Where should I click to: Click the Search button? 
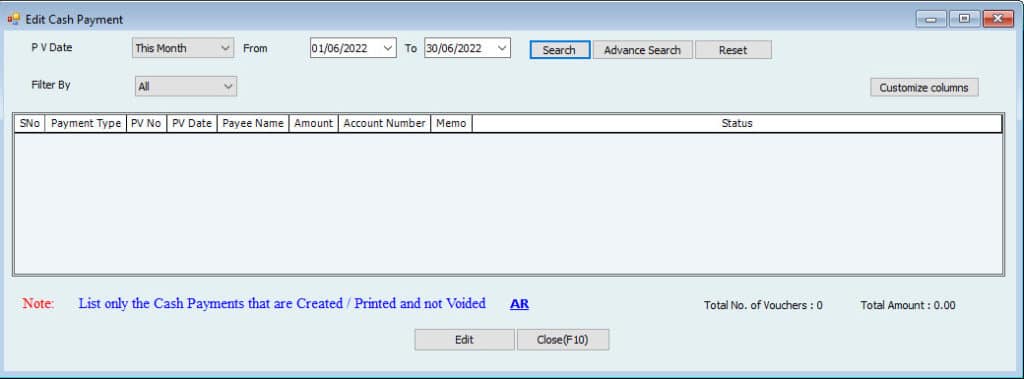point(560,50)
